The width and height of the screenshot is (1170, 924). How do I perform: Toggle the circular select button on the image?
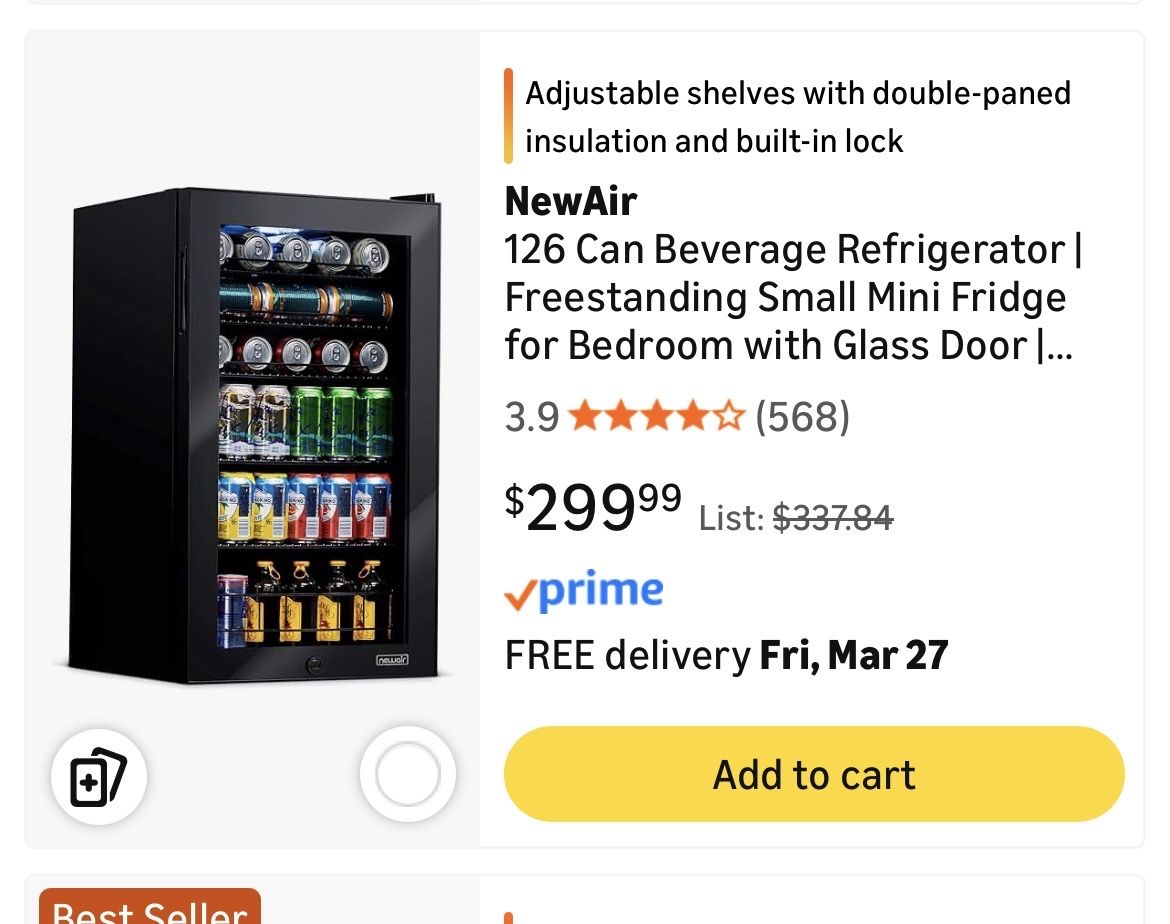(x=407, y=775)
